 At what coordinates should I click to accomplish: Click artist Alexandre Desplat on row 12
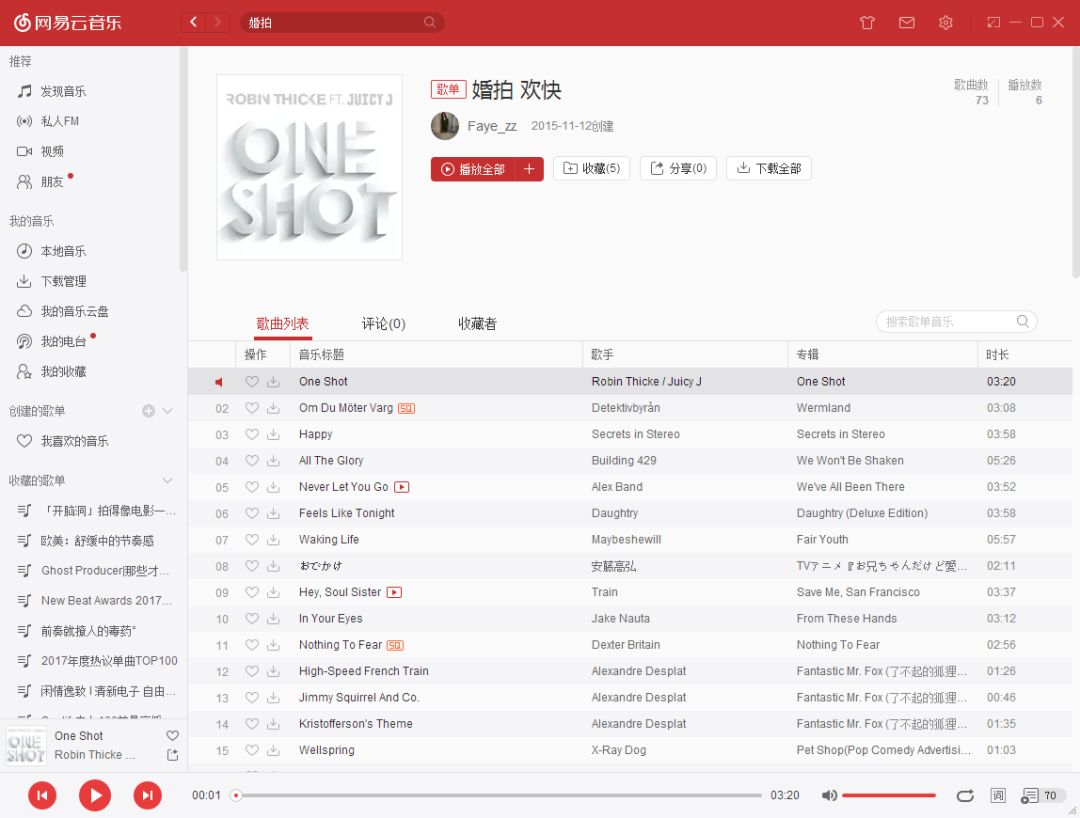[x=638, y=671]
